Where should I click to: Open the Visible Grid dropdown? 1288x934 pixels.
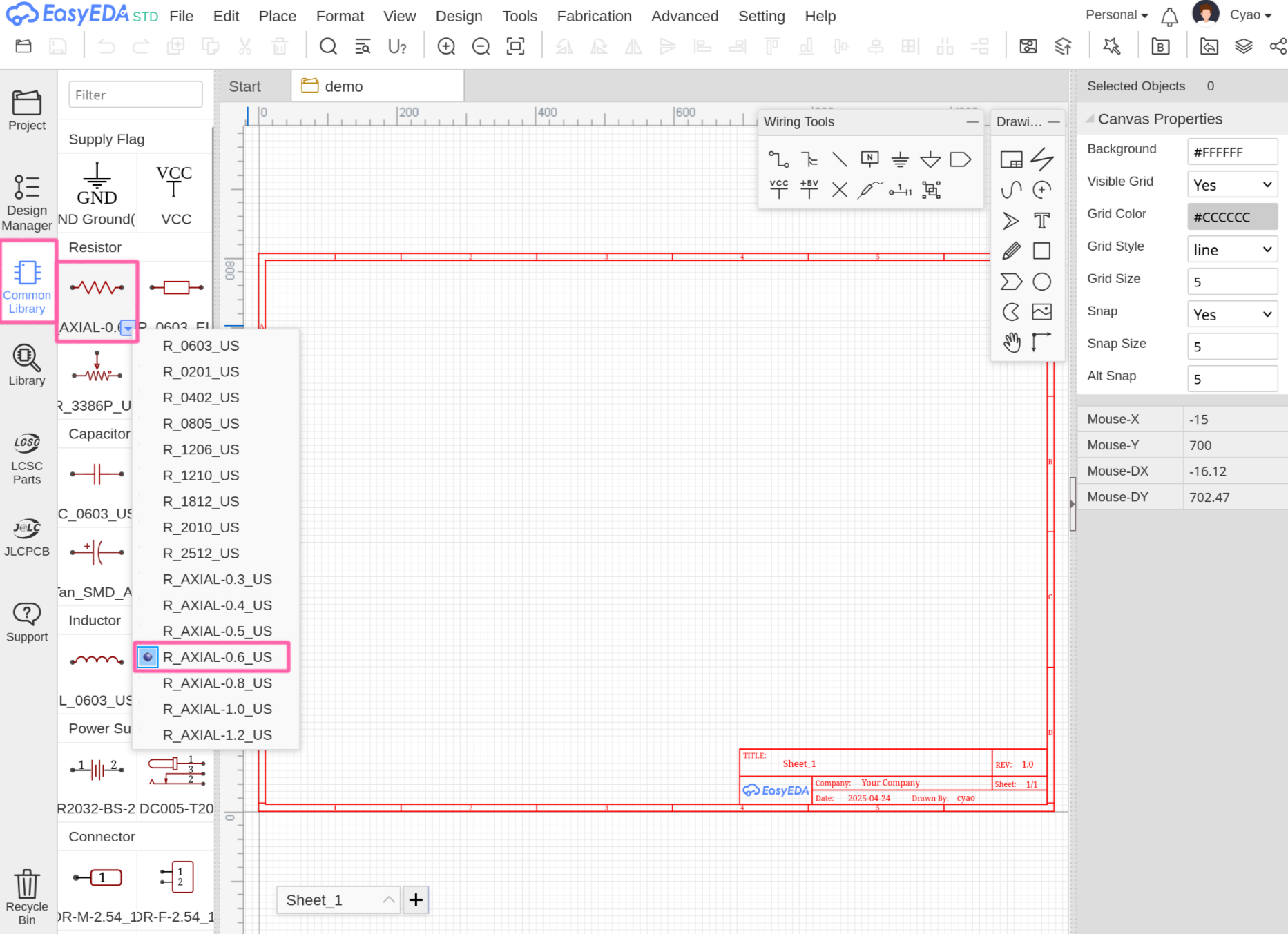click(x=1233, y=184)
